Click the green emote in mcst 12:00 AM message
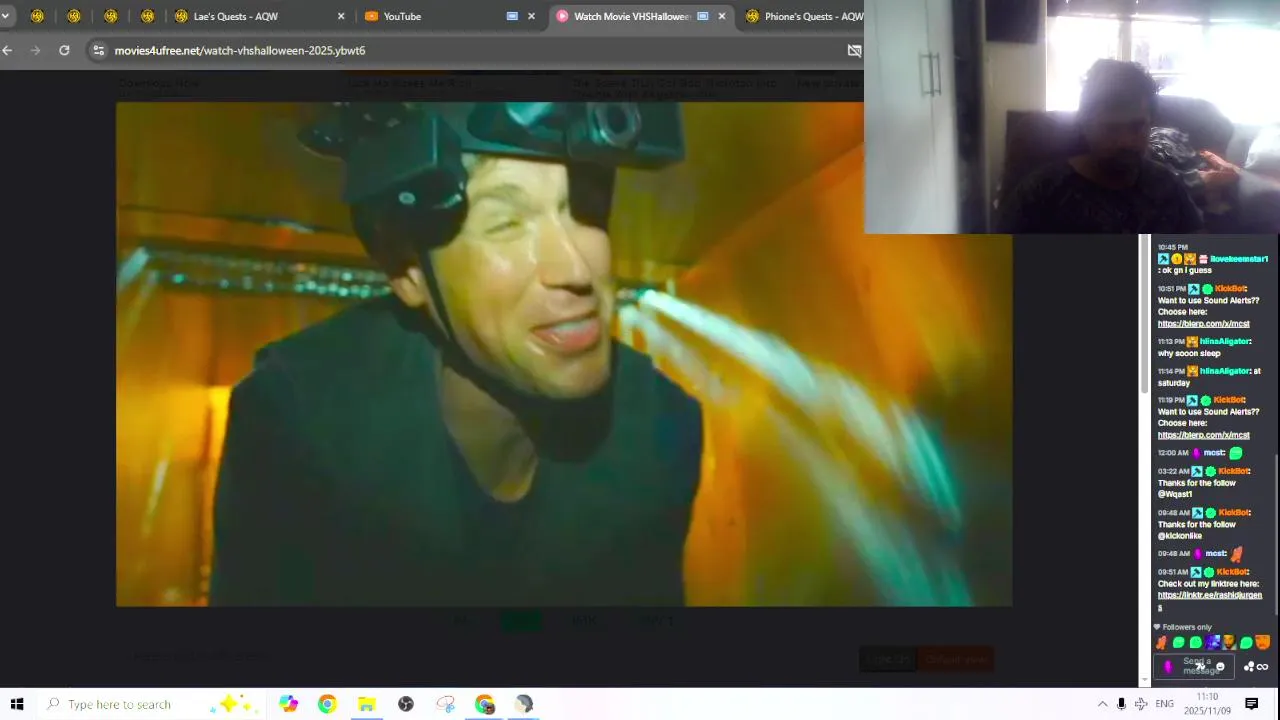 1236,453
